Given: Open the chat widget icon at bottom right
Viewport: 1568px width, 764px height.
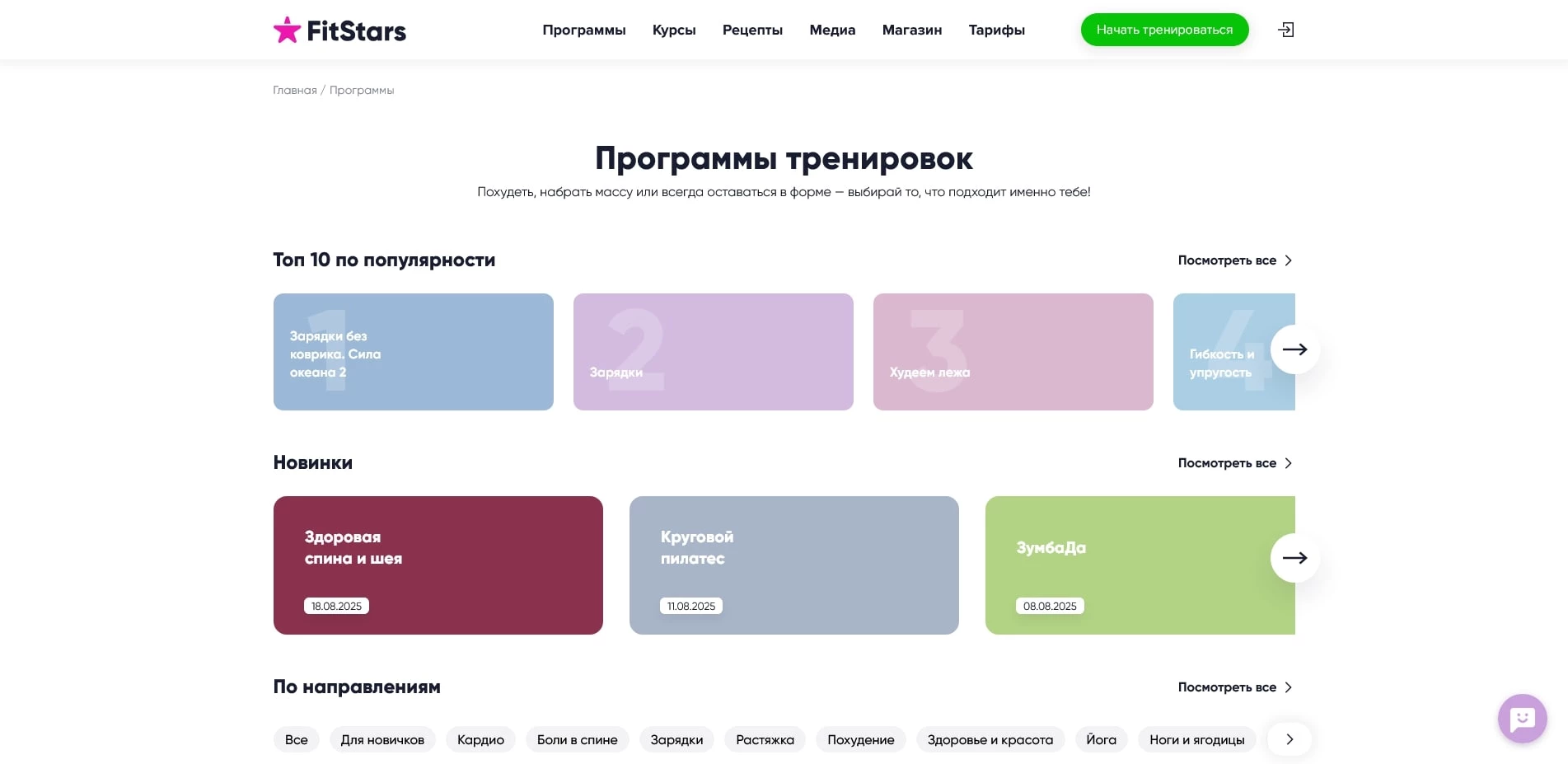Looking at the screenshot, I should tap(1522, 718).
